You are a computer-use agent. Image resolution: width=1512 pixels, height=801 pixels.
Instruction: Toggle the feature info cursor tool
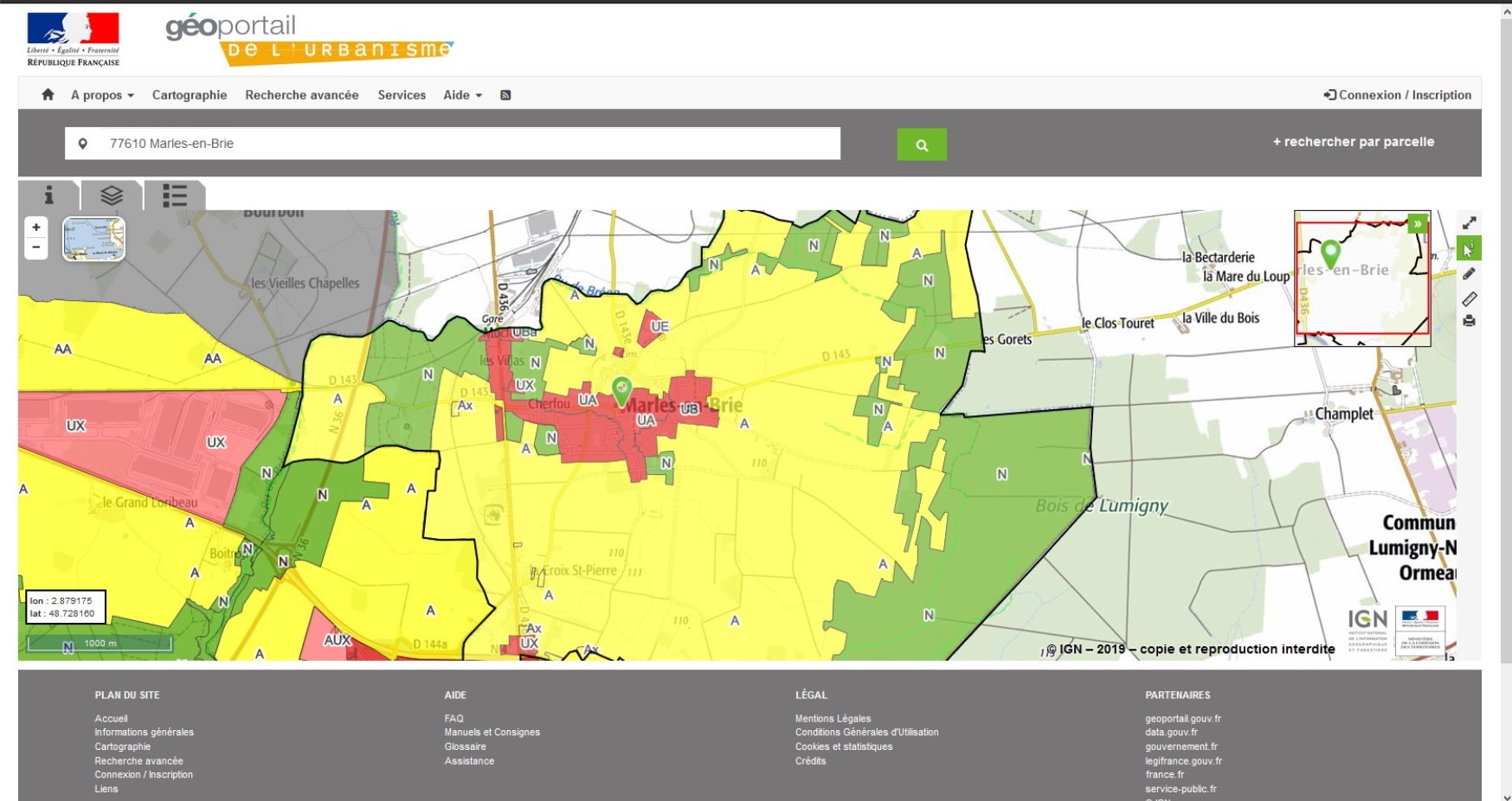click(1469, 249)
